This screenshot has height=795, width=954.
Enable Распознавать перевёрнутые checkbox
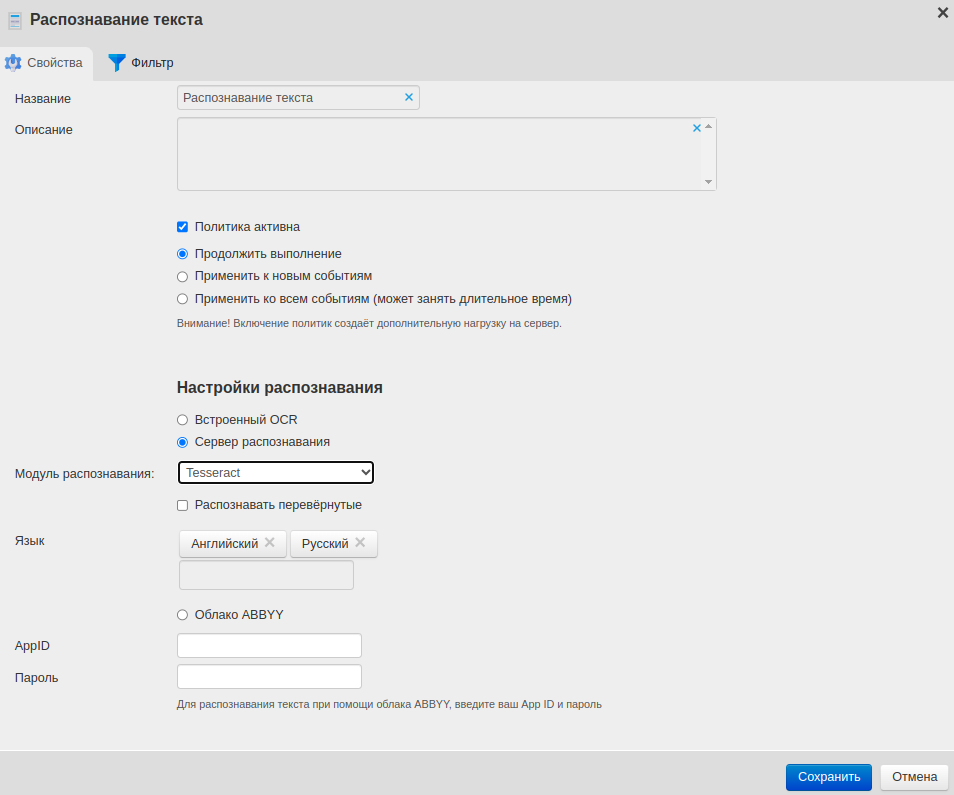tap(182, 505)
